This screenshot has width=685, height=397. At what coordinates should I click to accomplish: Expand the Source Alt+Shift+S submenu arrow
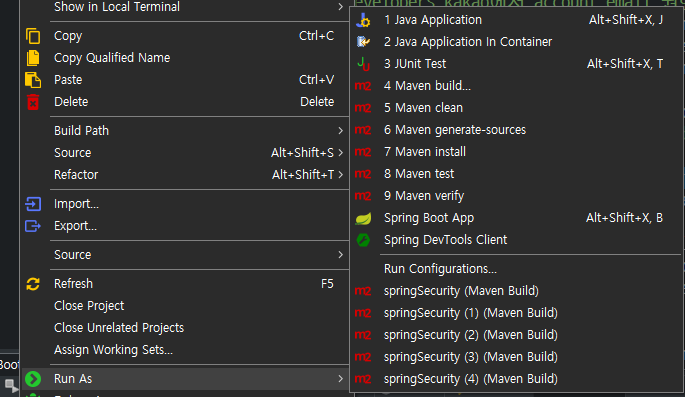[x=340, y=152]
